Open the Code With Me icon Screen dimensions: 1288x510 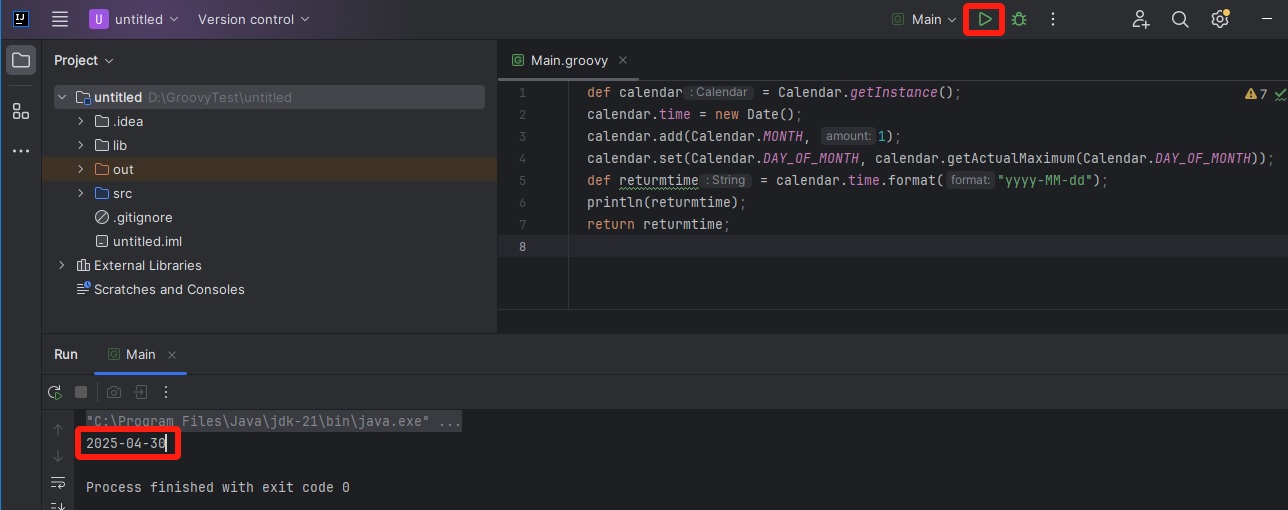click(1141, 19)
